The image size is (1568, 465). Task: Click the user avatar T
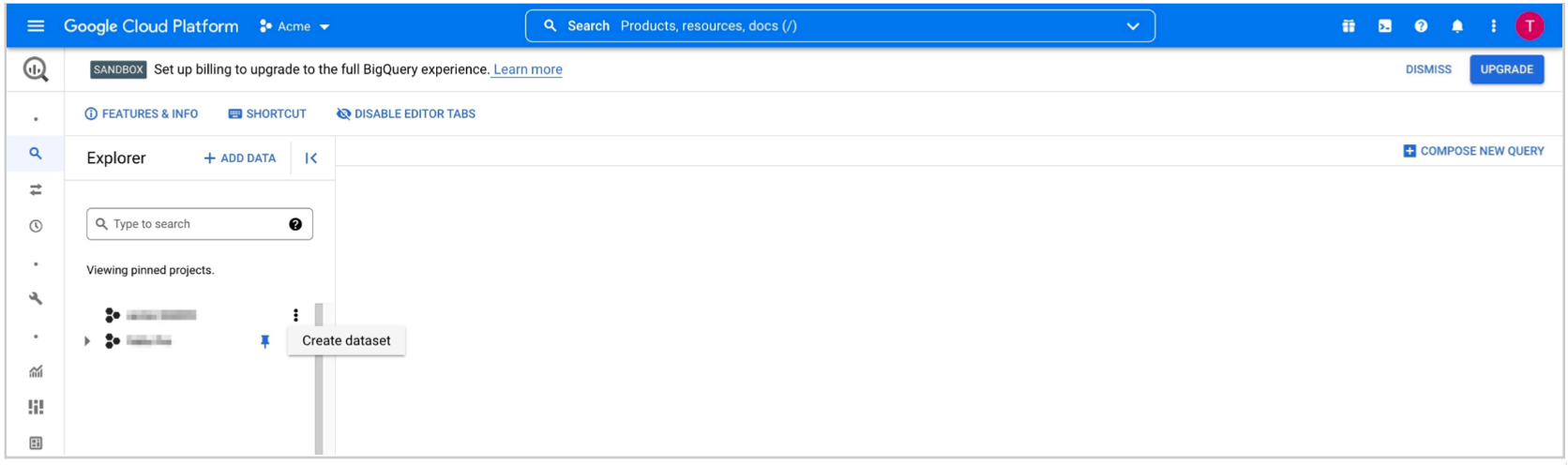(1530, 26)
